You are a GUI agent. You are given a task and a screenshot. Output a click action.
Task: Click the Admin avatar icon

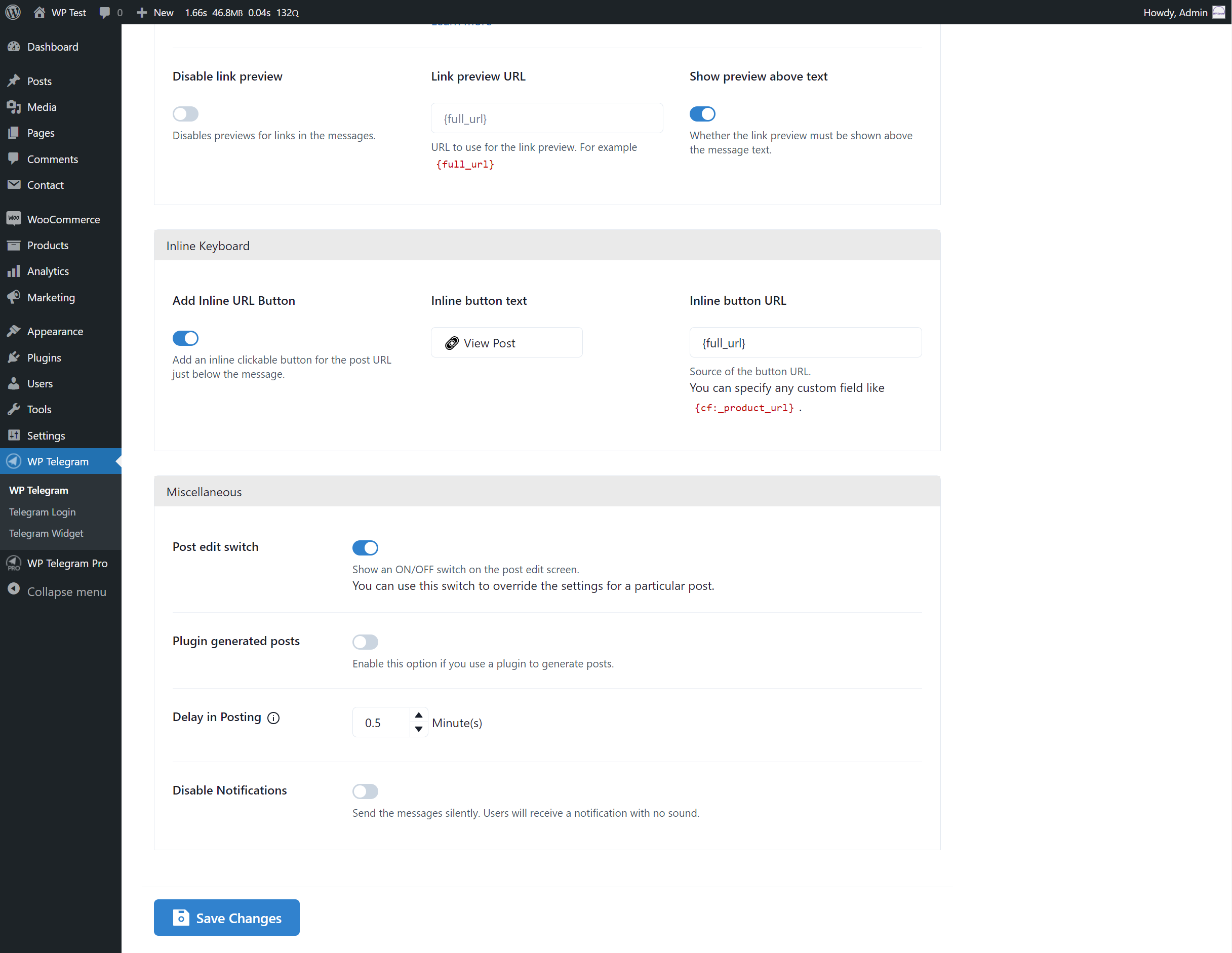(x=1218, y=13)
